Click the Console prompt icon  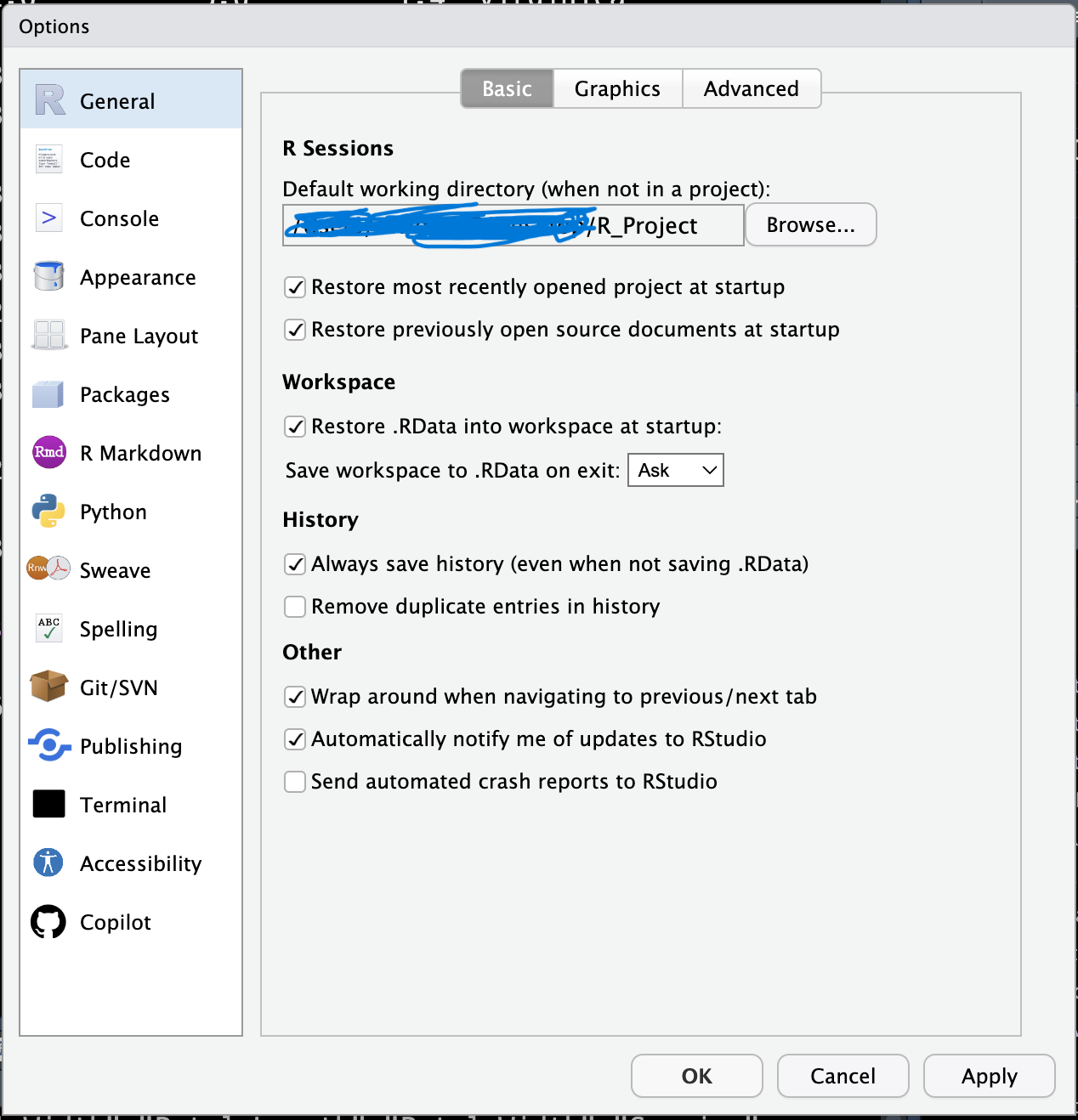tap(49, 218)
